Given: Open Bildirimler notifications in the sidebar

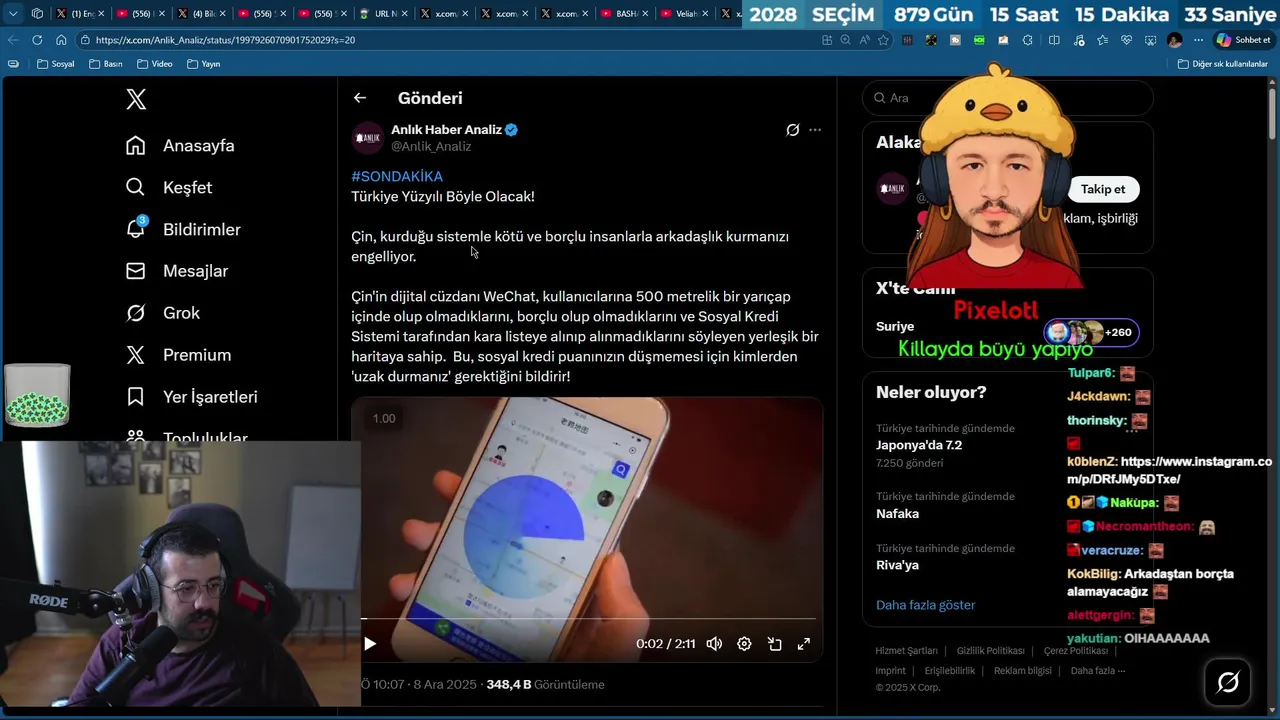Looking at the screenshot, I should [184, 229].
